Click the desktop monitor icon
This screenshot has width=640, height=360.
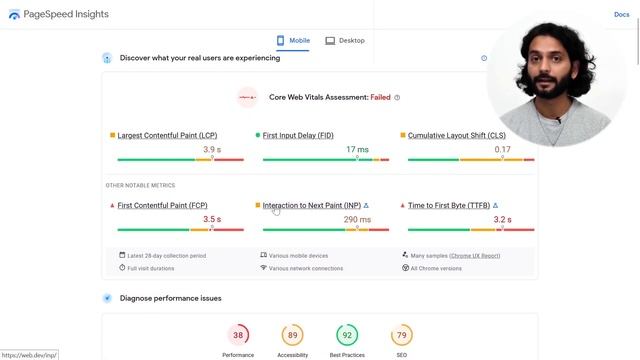[330, 41]
